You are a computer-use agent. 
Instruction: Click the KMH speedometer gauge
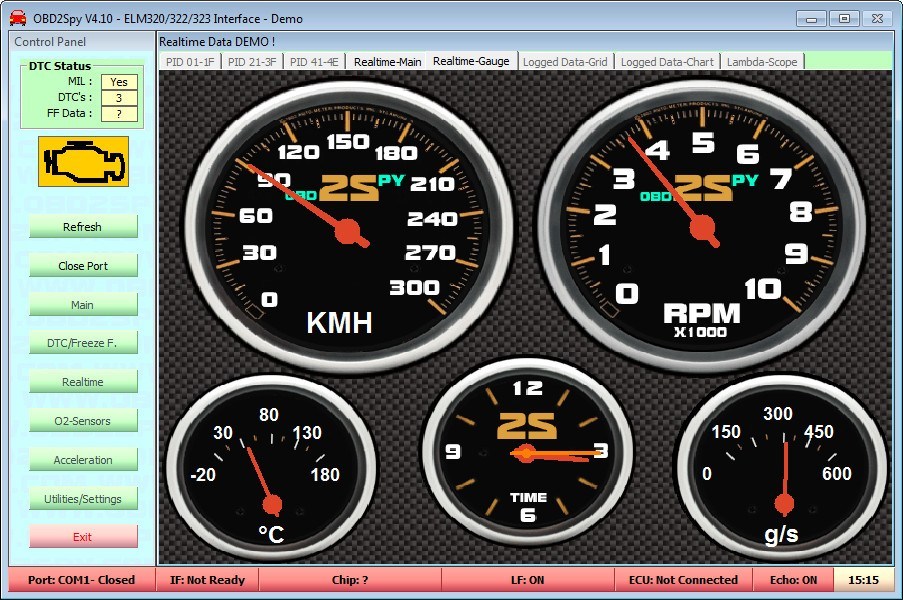point(349,226)
